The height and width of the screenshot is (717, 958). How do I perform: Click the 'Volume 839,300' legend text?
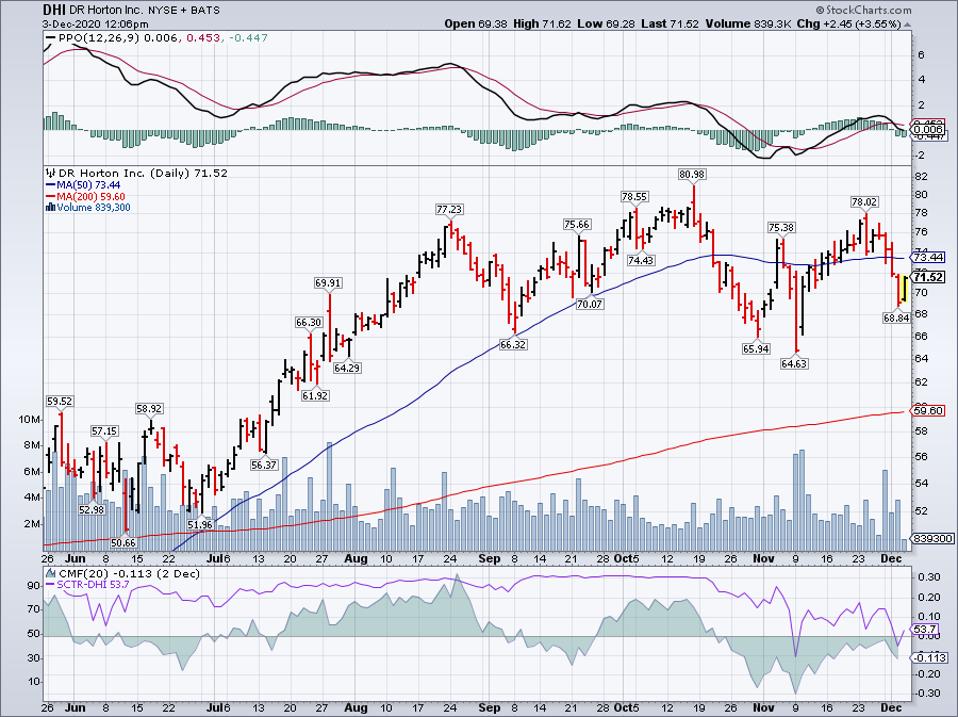(93, 208)
